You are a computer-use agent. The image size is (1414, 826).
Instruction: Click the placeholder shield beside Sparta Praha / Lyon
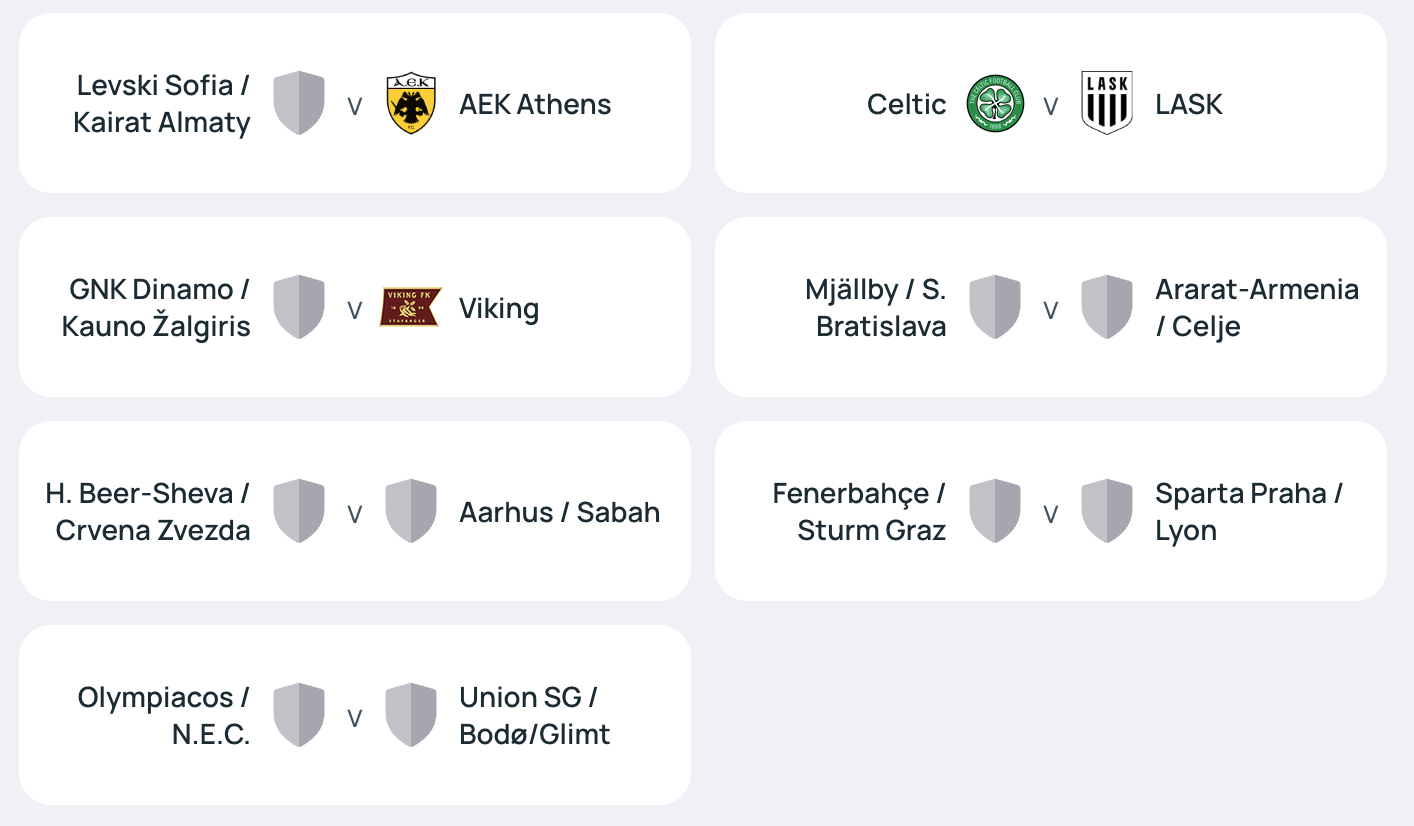pyautogui.click(x=1107, y=511)
